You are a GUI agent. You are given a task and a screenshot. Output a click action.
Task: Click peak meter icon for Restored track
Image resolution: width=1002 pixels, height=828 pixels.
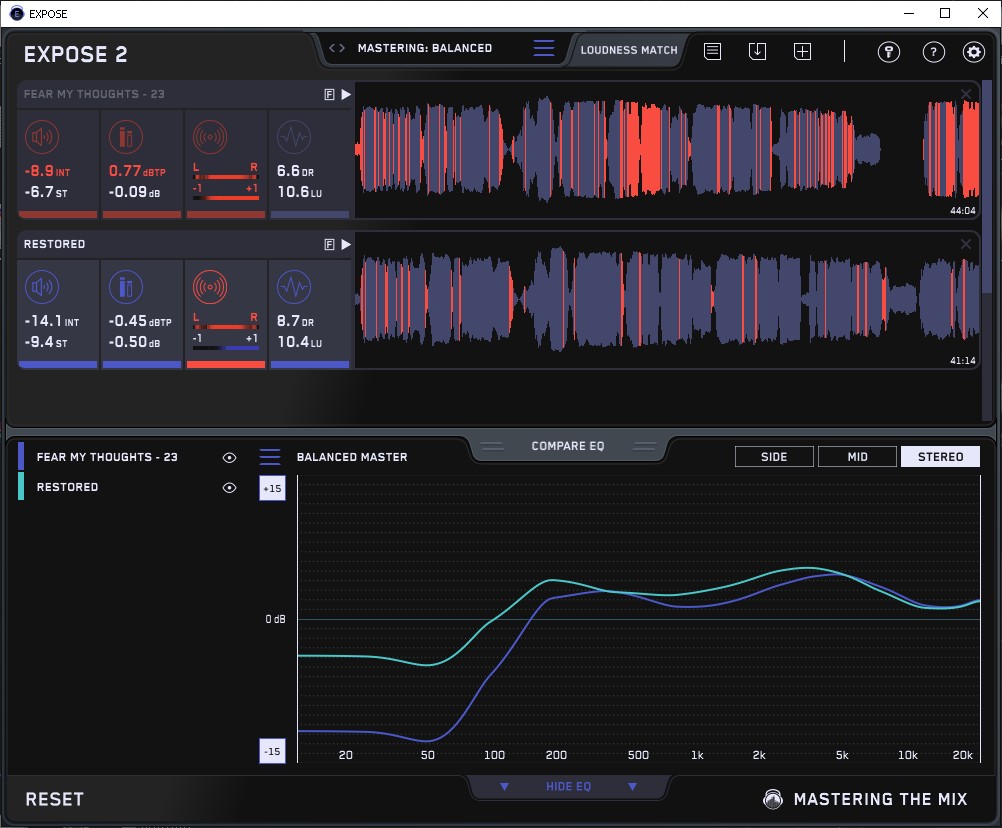point(126,287)
